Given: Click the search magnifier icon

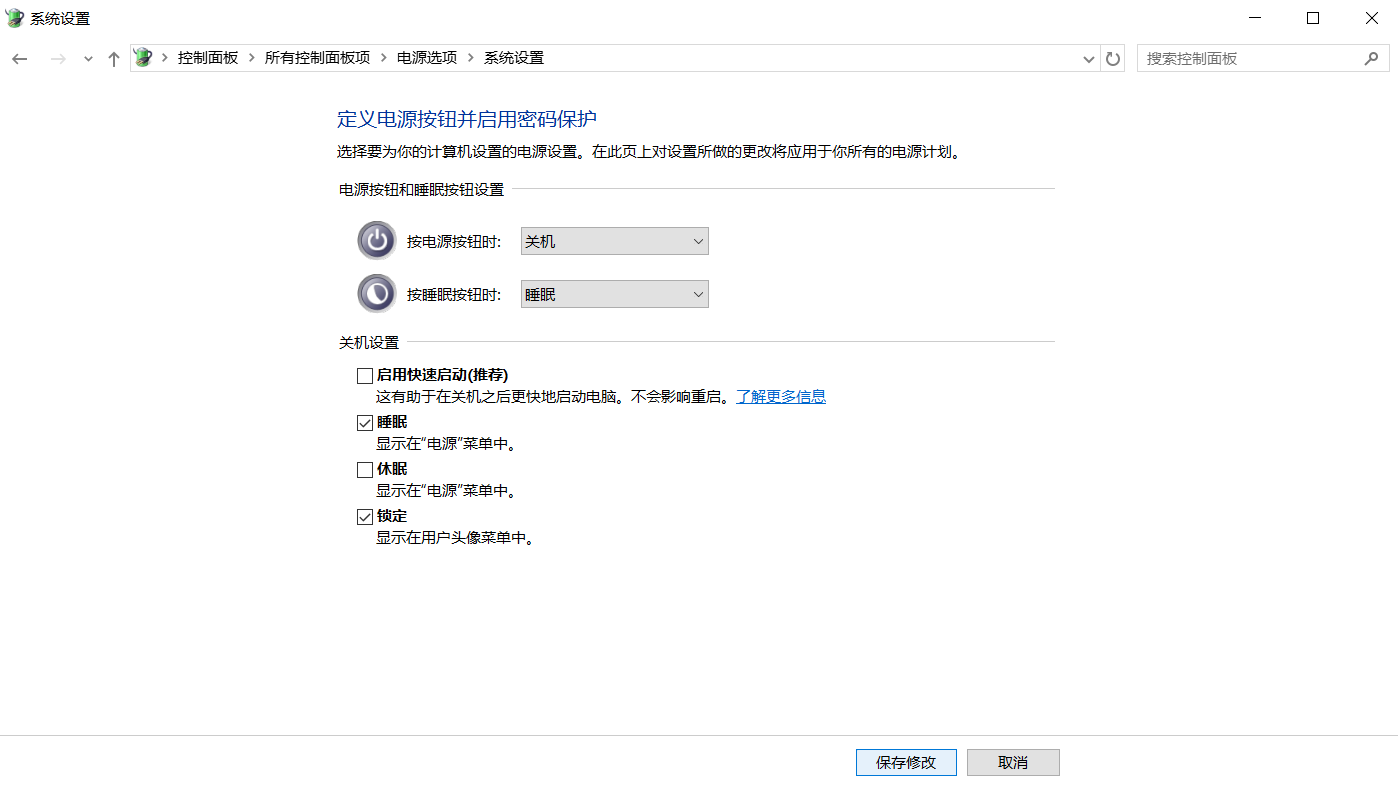Looking at the screenshot, I should (x=1371, y=59).
